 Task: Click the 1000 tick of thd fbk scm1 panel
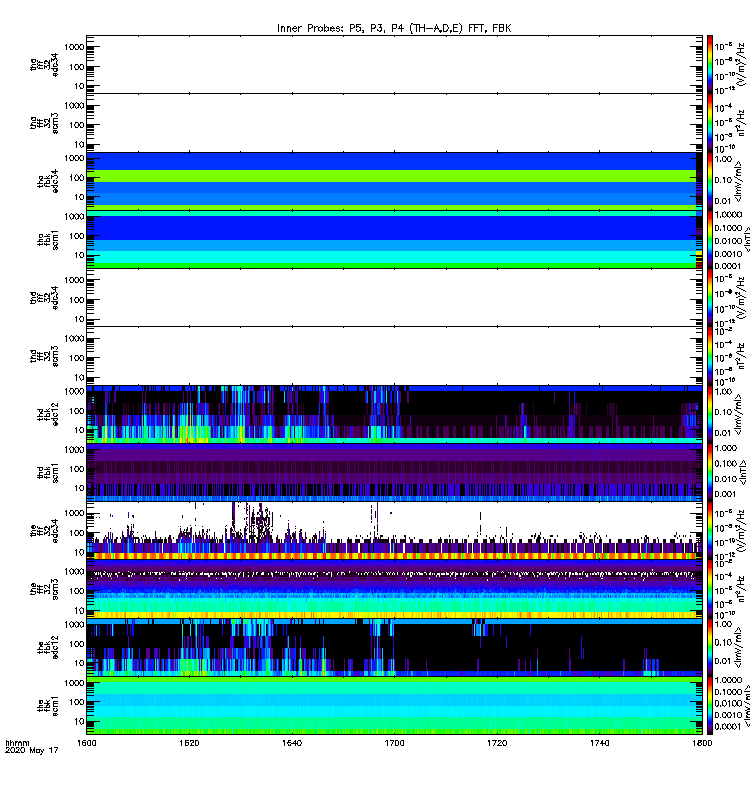pos(74,449)
